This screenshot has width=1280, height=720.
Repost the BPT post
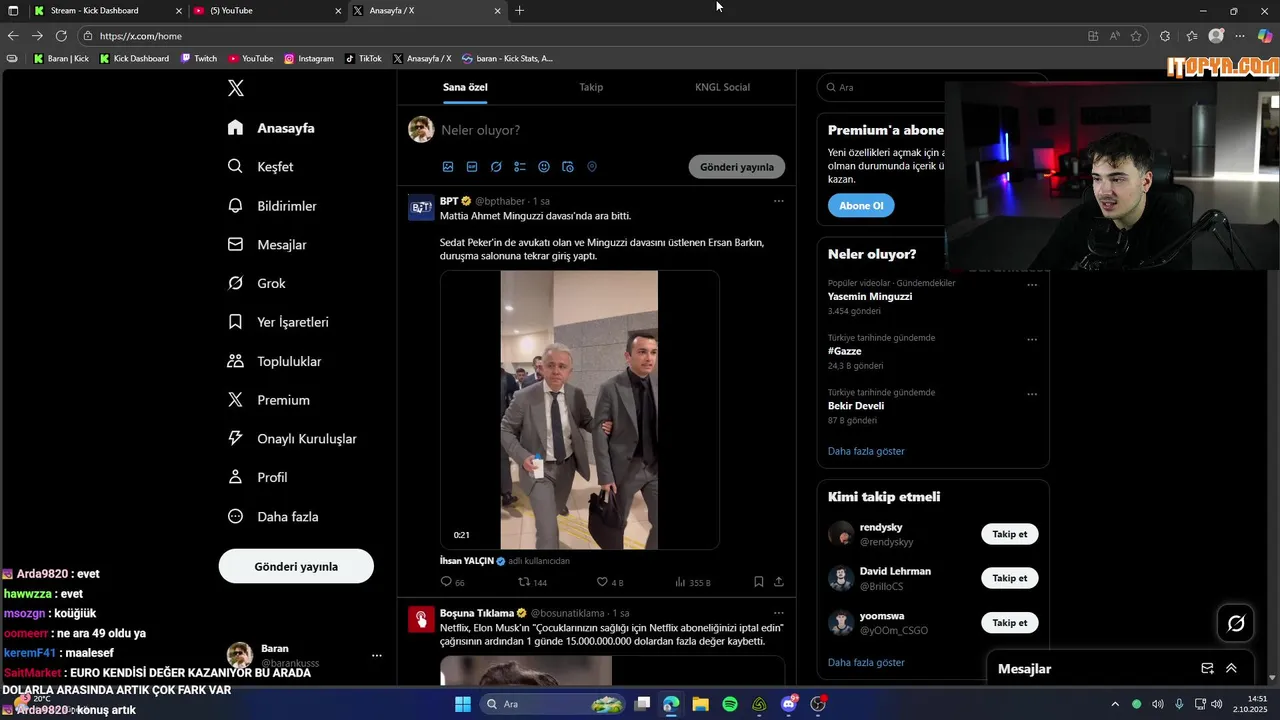(532, 582)
